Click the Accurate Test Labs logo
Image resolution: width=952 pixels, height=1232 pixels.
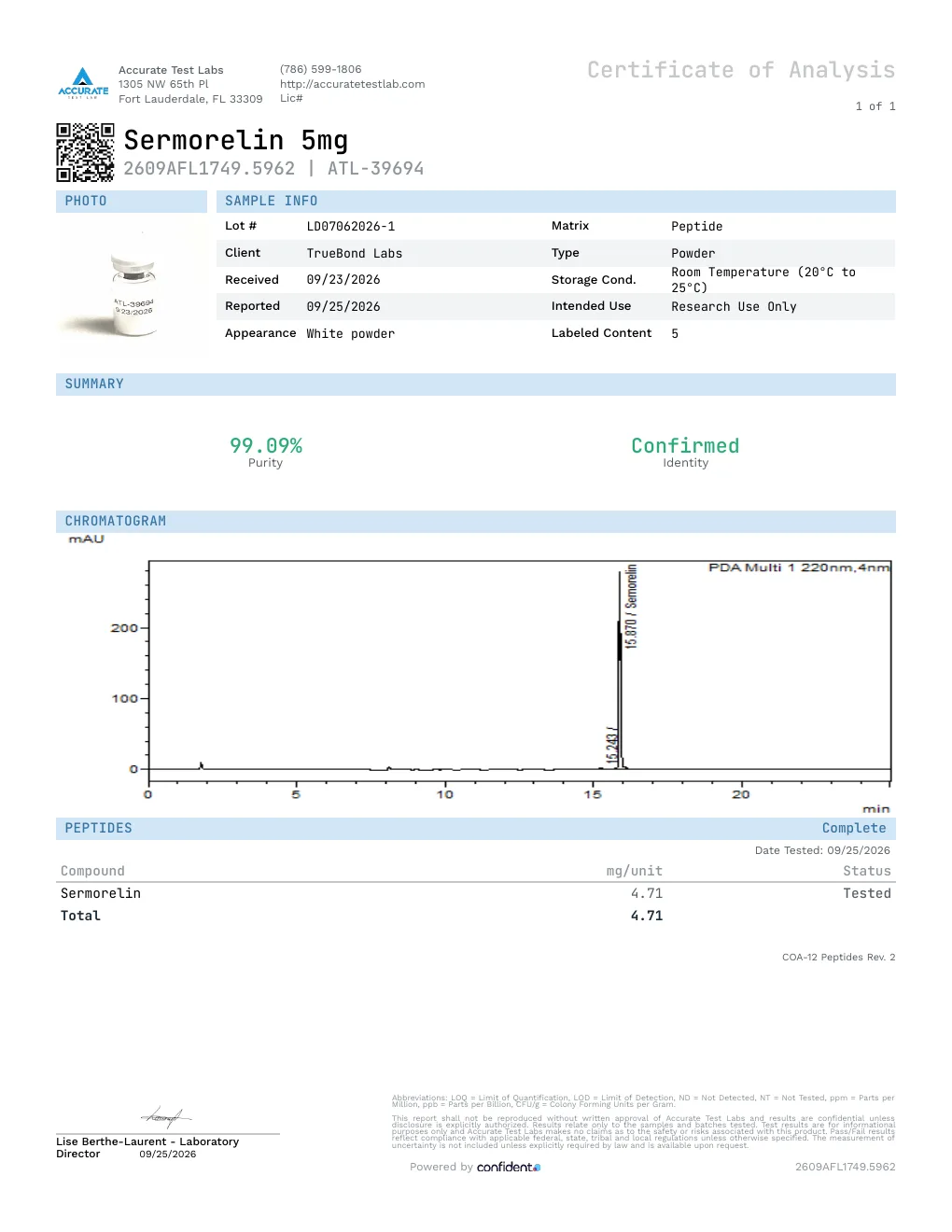(83, 83)
